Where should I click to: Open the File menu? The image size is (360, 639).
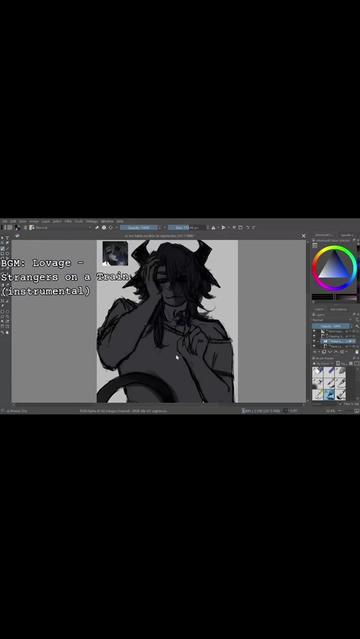point(4,221)
